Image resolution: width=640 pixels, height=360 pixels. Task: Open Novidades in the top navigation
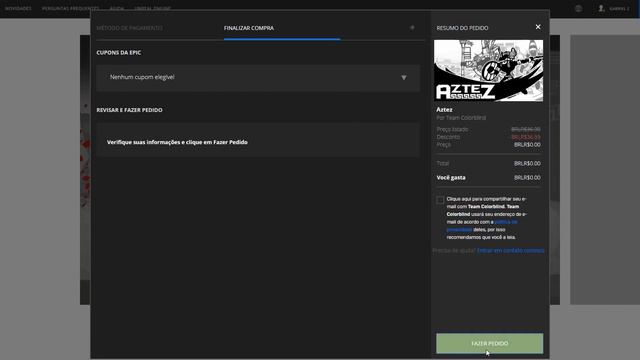pos(18,8)
